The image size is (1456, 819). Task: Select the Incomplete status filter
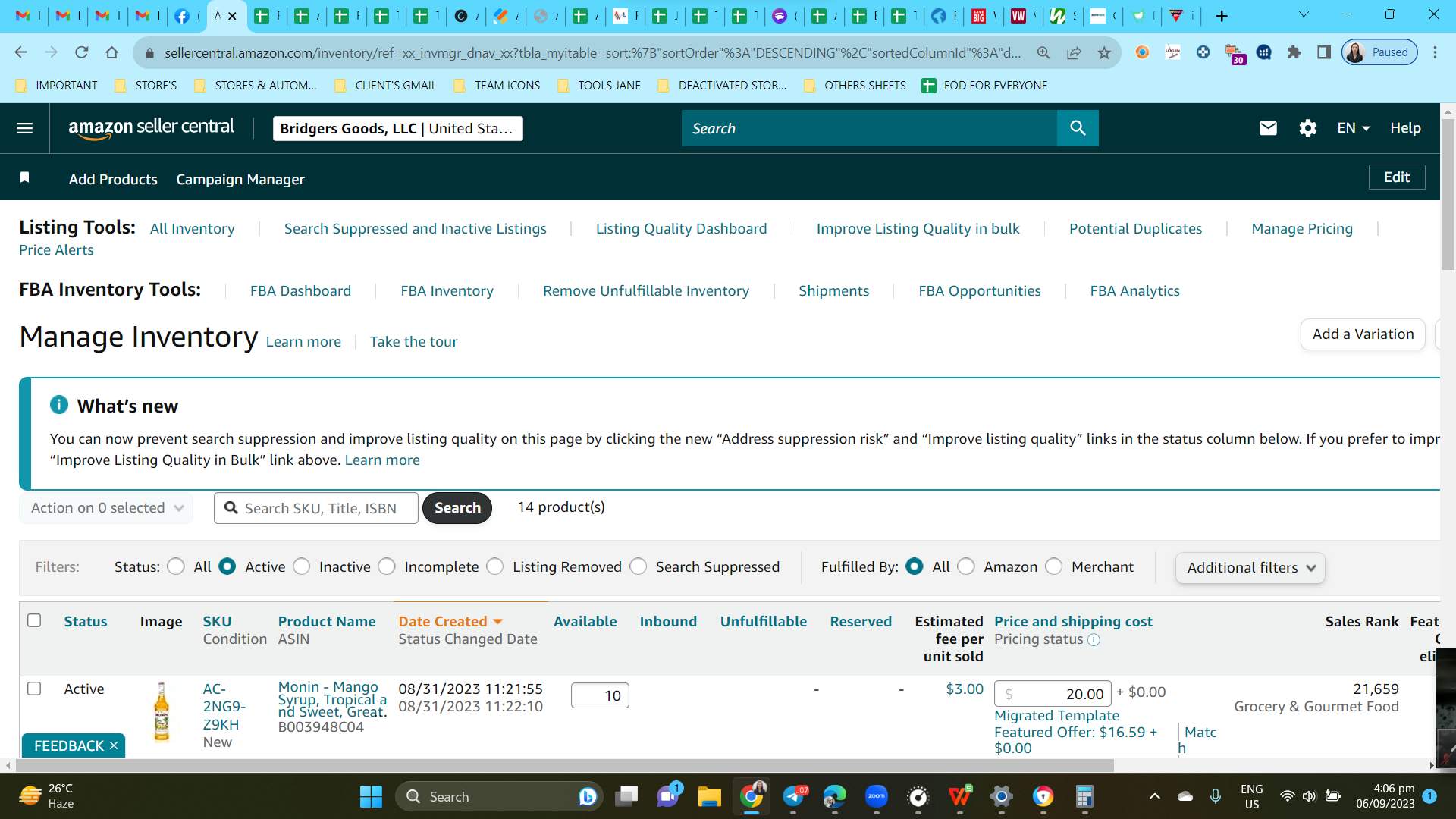point(387,566)
